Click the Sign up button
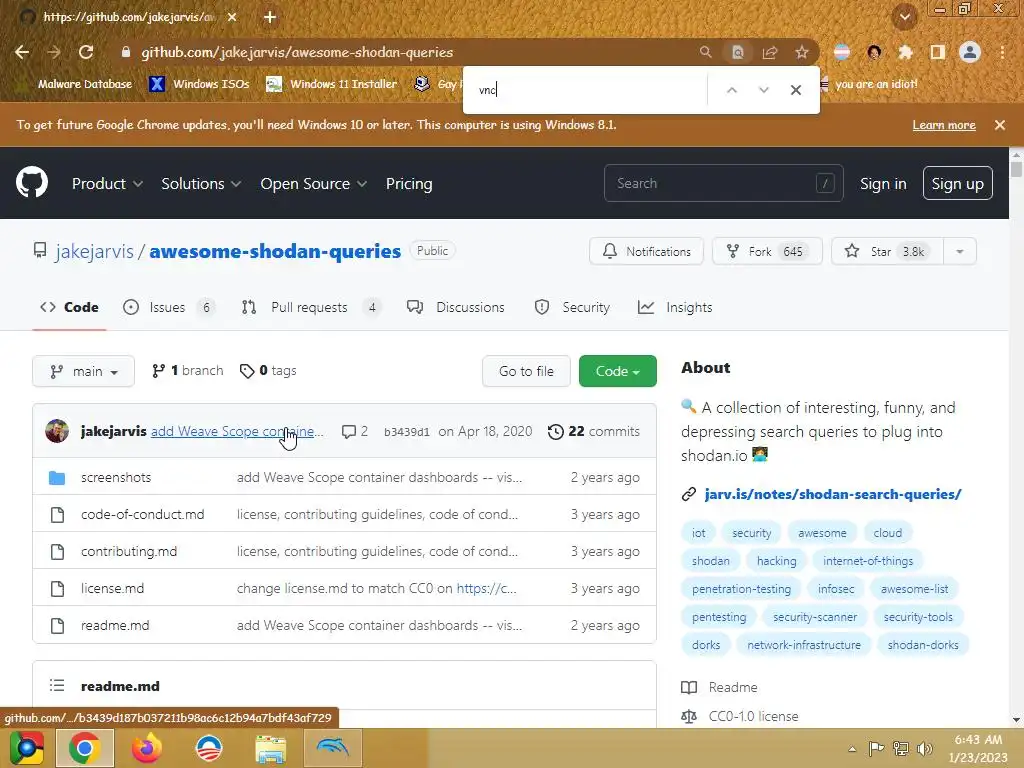The image size is (1024, 768). point(957,184)
